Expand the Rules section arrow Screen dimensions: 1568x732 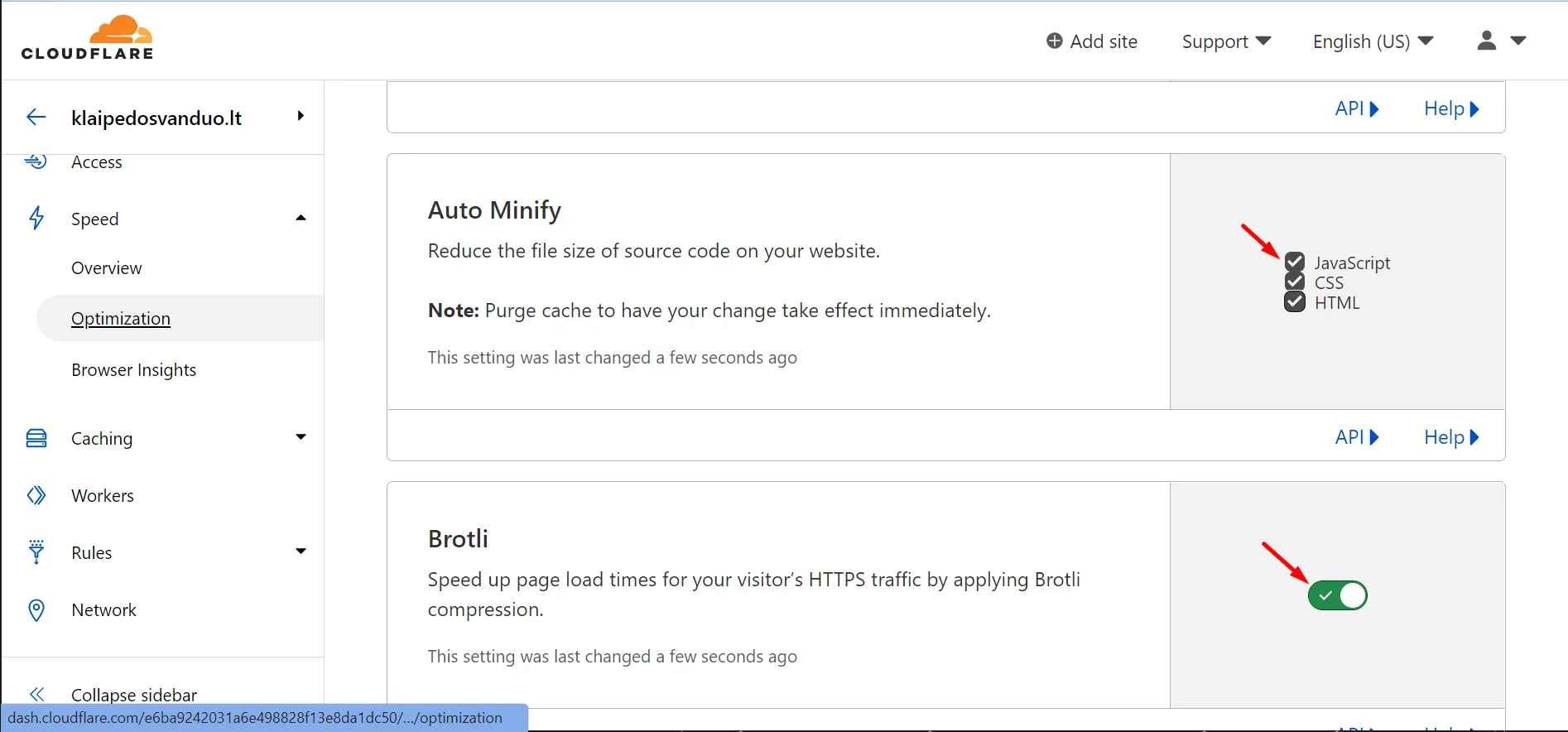tap(301, 551)
